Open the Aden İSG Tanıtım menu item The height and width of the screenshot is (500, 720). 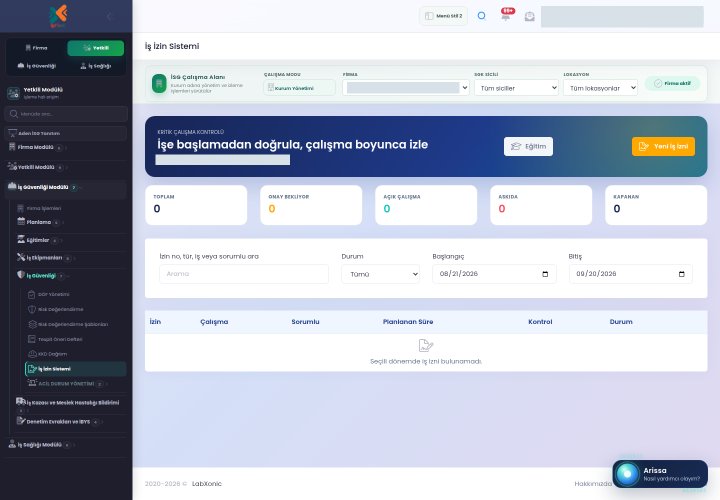(x=66, y=133)
